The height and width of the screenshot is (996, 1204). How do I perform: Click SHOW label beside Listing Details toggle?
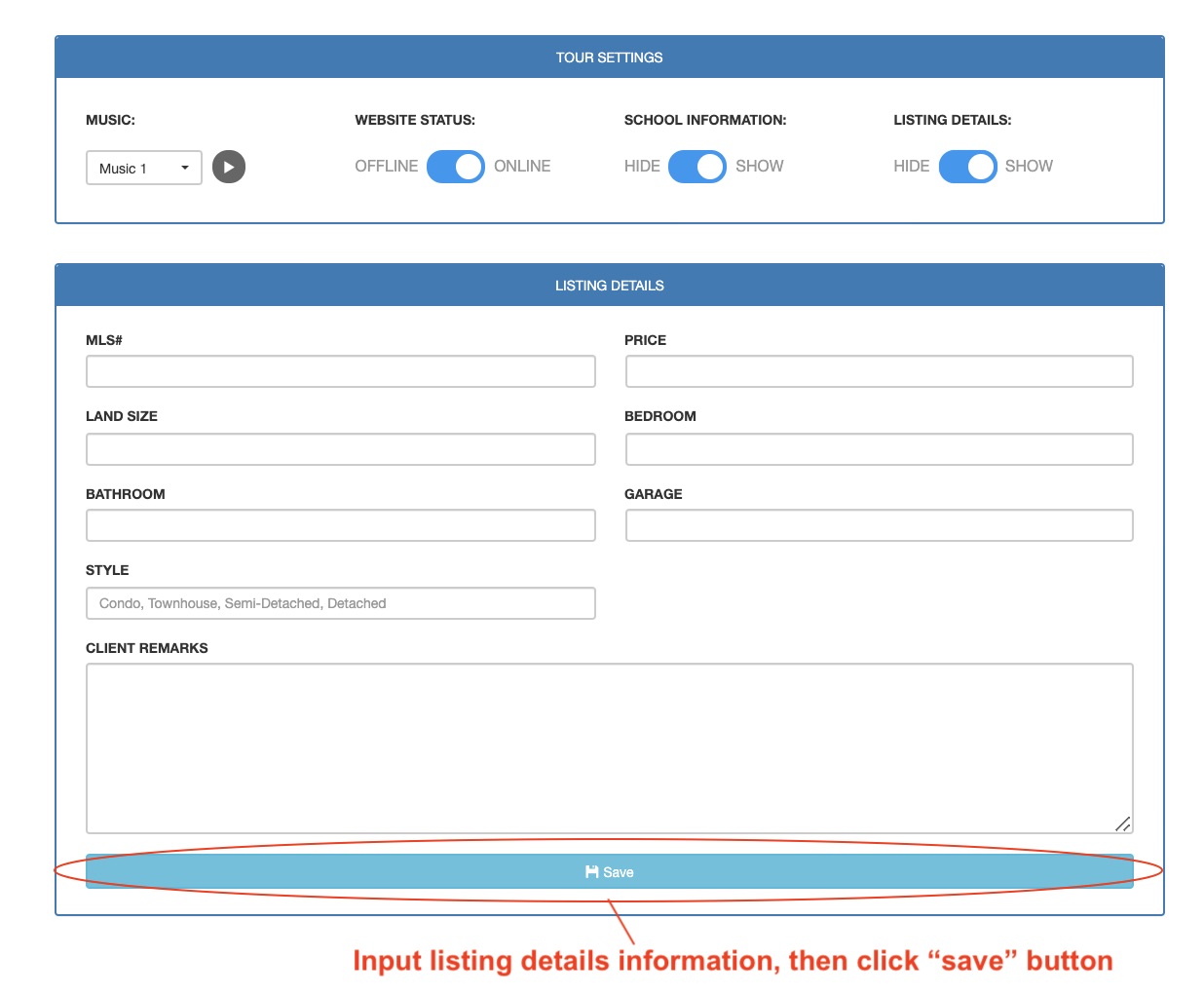[1029, 167]
